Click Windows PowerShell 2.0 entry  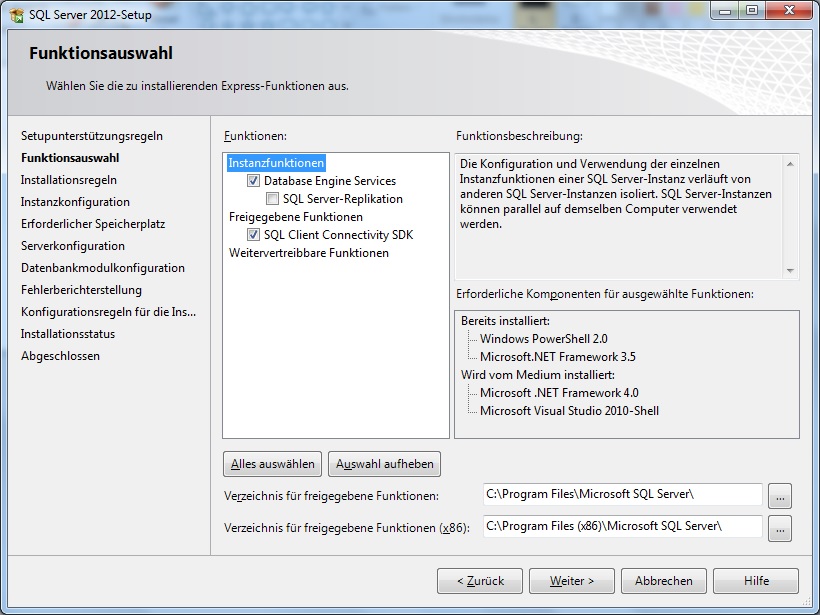[544, 339]
